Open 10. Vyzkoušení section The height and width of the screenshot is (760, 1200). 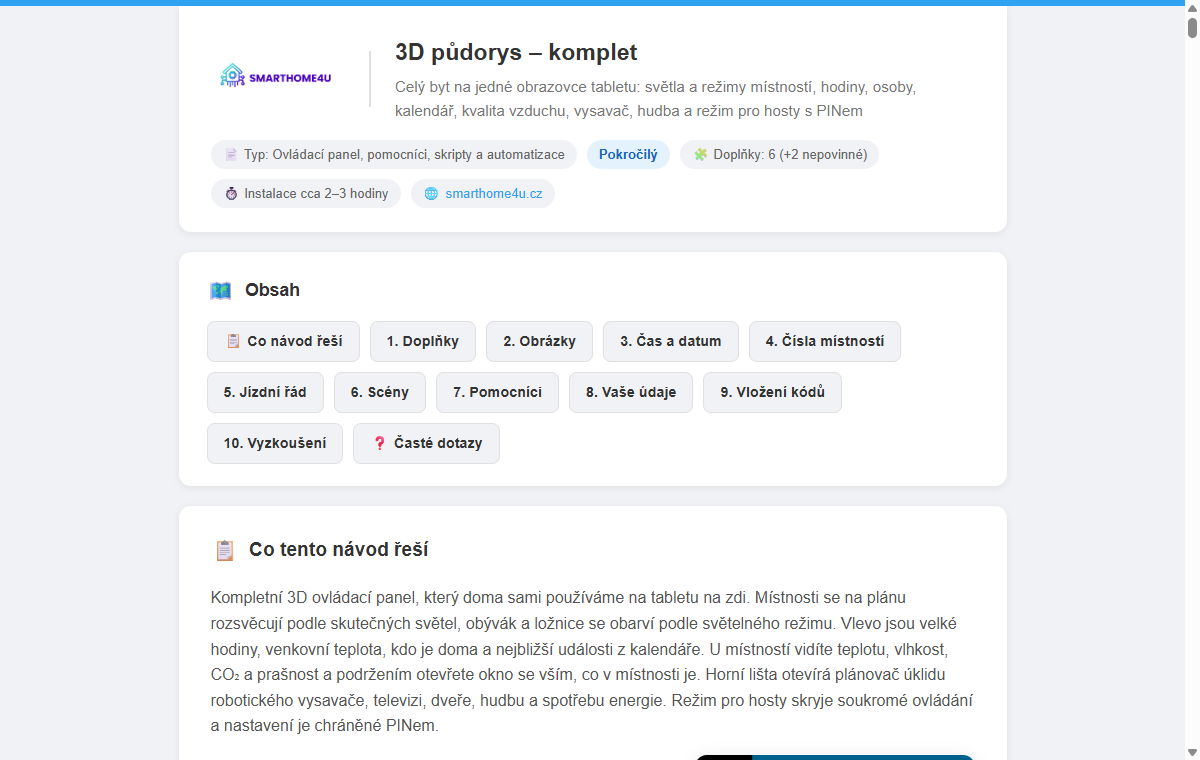275,443
